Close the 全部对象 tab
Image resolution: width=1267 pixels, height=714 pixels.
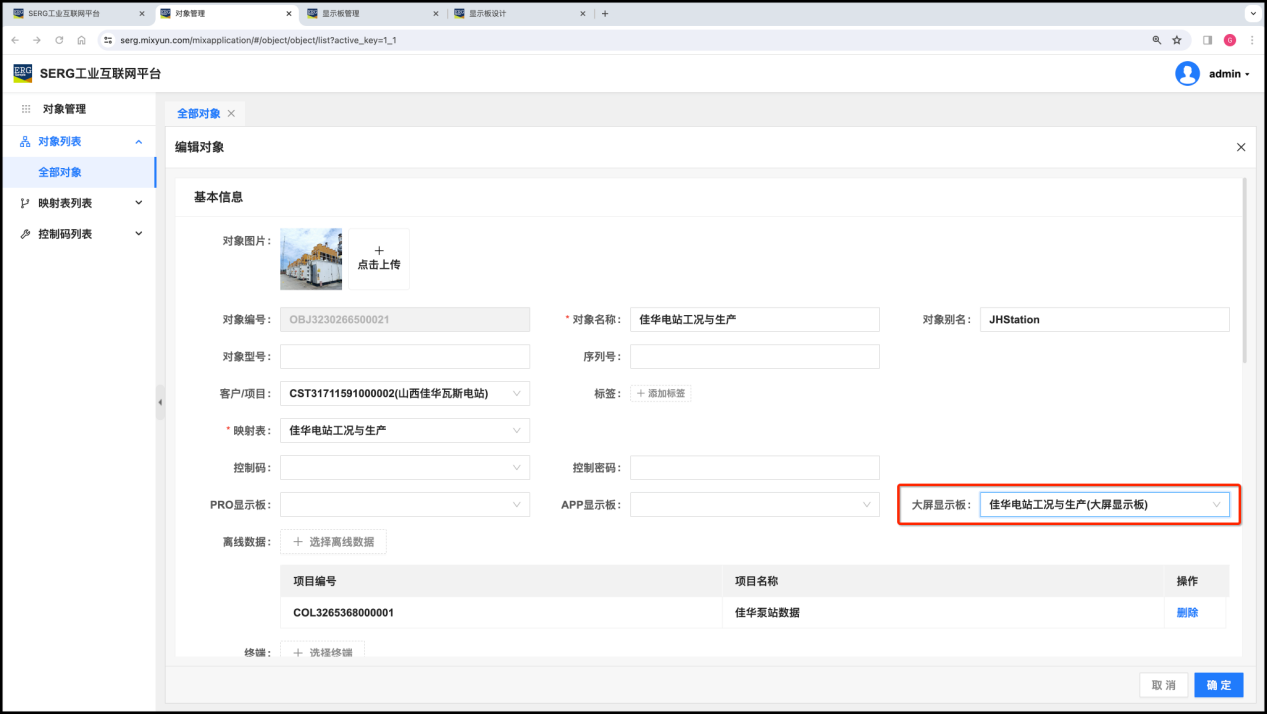click(x=232, y=114)
